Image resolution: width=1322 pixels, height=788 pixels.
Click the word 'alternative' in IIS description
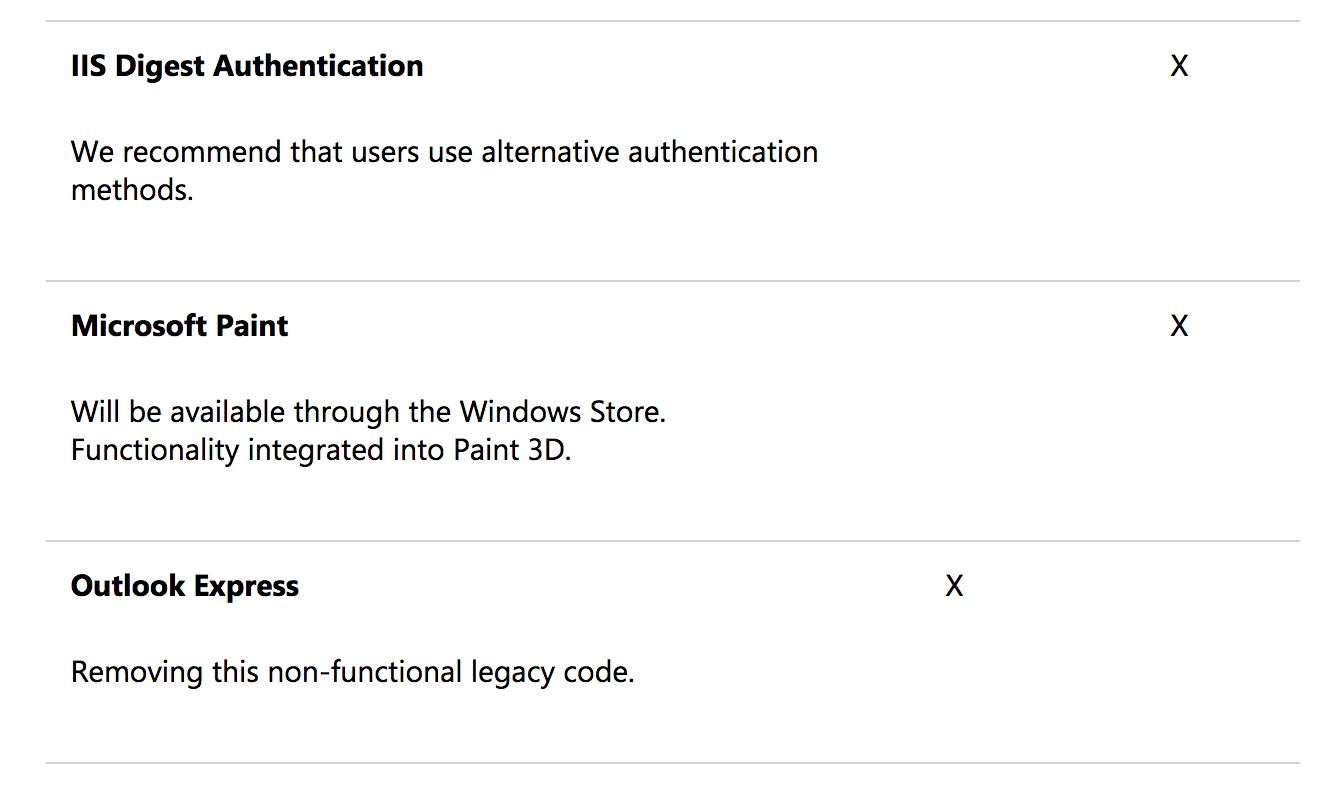[550, 153]
